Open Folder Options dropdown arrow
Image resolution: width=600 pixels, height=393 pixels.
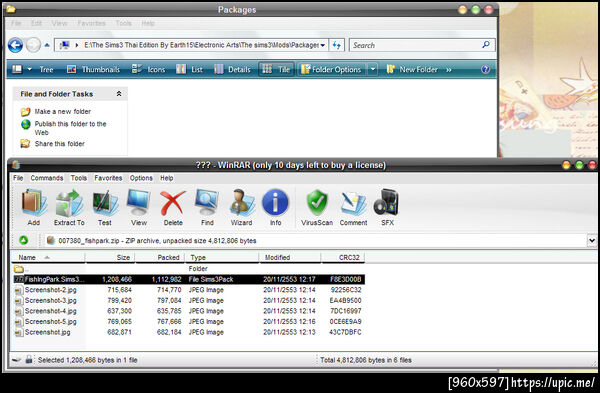tap(373, 69)
